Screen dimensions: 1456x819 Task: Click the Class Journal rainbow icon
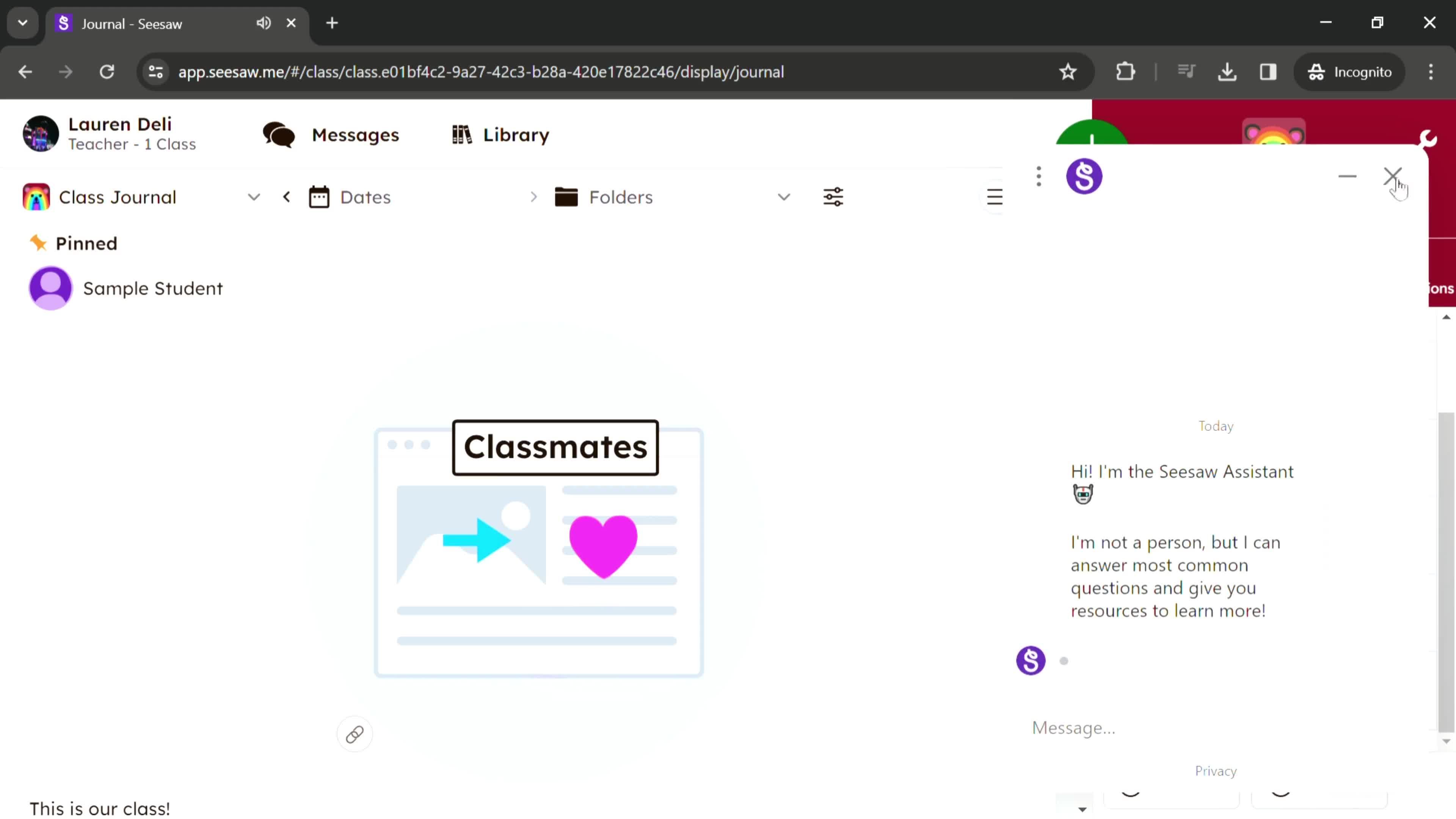point(36,197)
